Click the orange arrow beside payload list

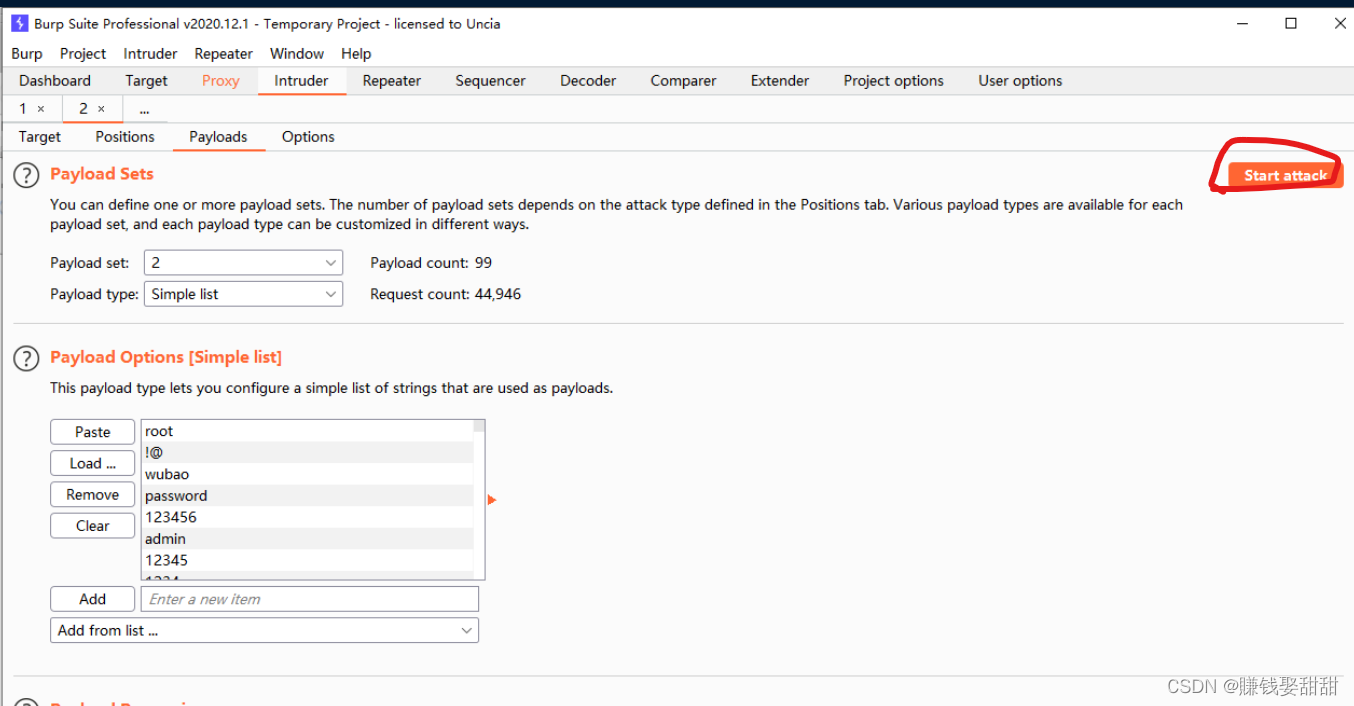[x=491, y=500]
